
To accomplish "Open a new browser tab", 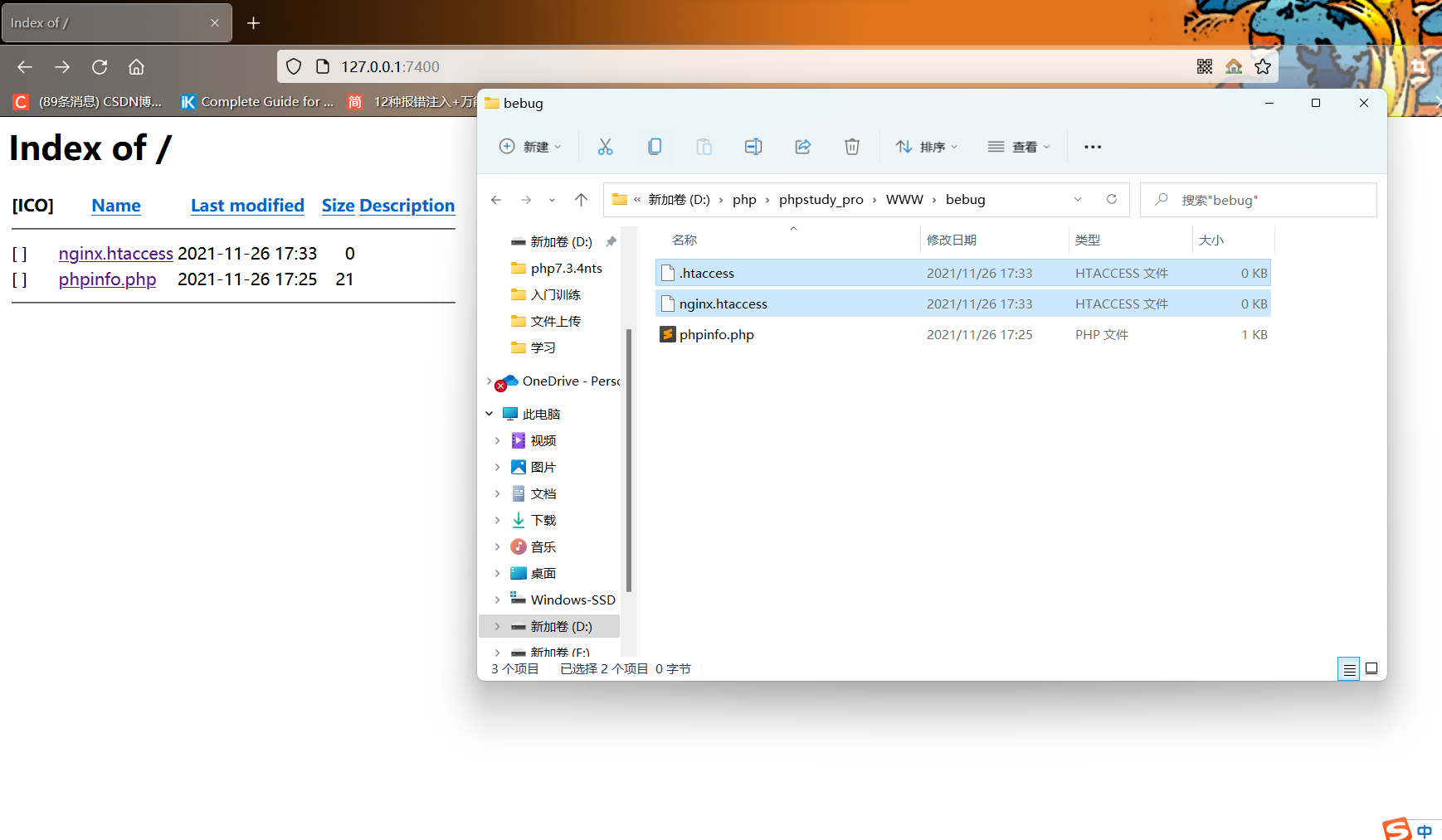I will [254, 23].
